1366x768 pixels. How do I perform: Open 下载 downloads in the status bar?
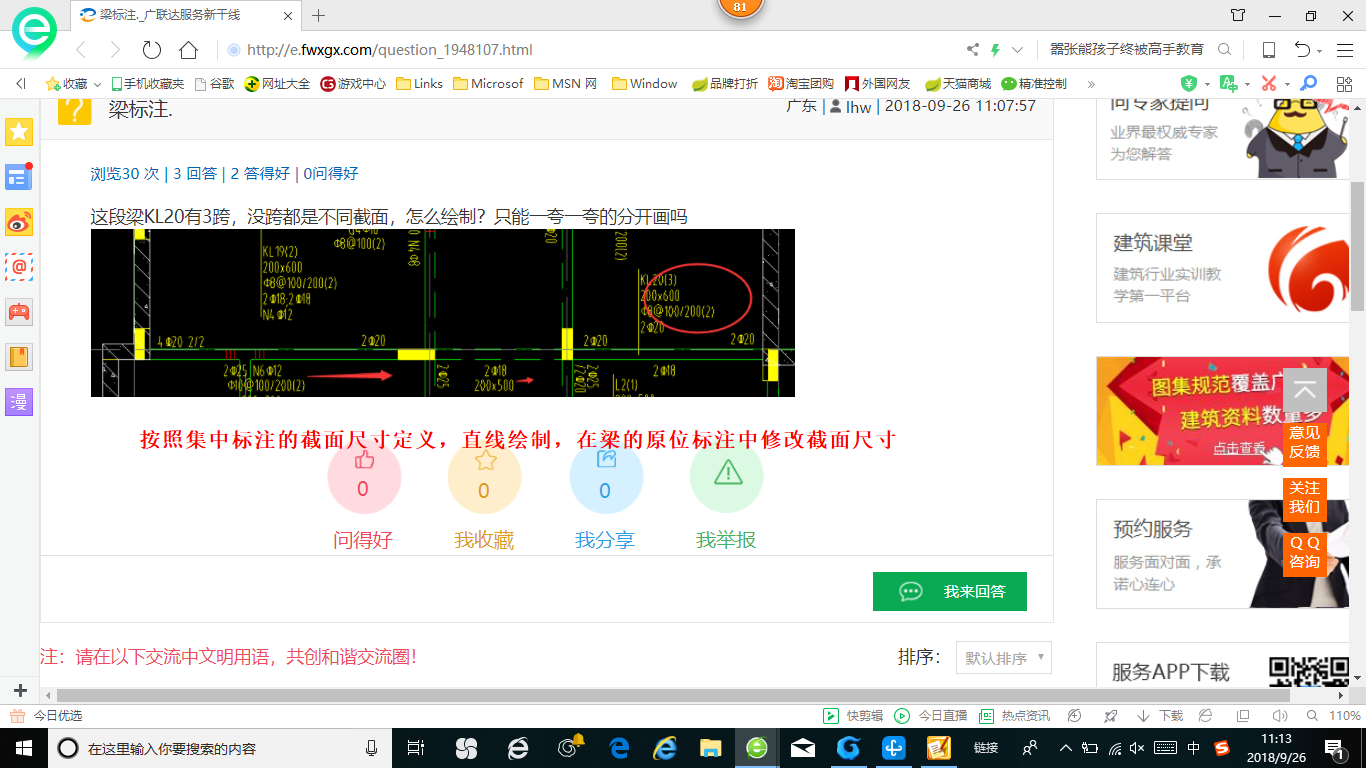pyautogui.click(x=1160, y=716)
